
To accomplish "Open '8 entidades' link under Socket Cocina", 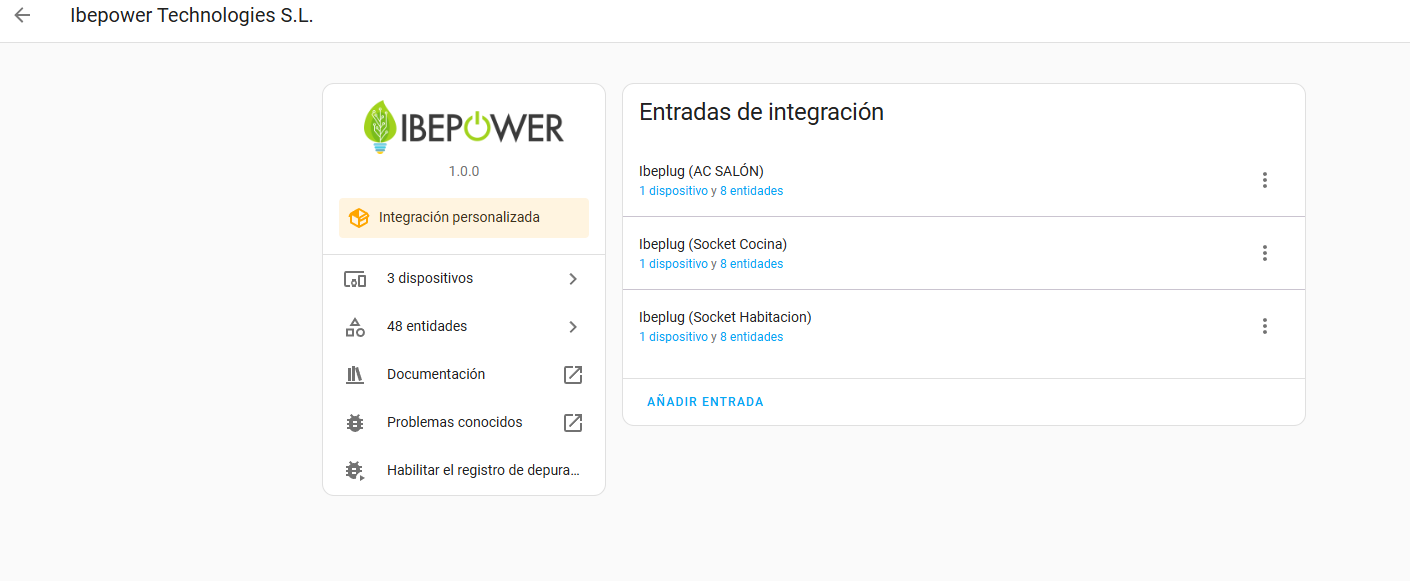I will tap(752, 264).
